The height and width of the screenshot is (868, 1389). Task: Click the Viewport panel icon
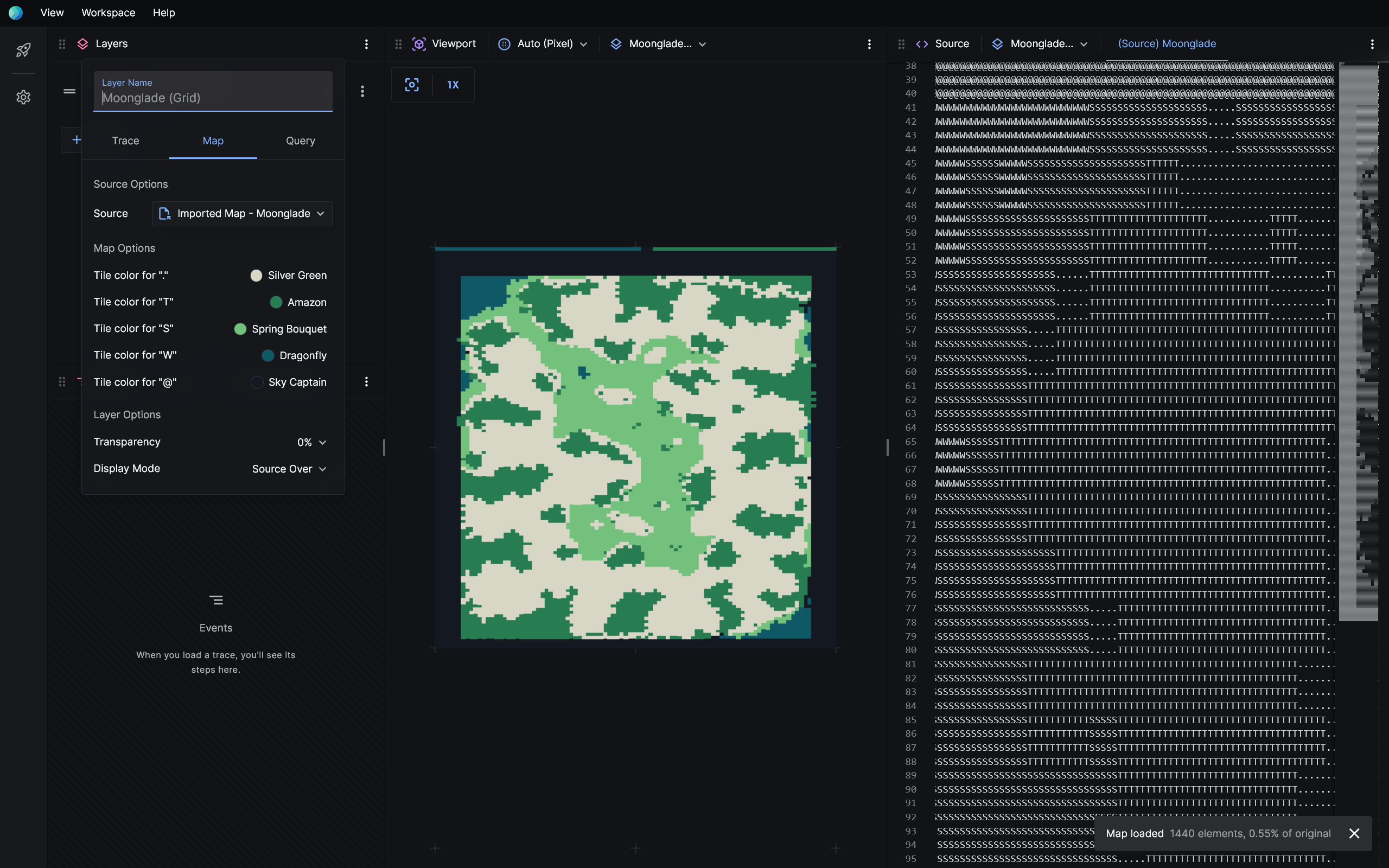point(419,44)
